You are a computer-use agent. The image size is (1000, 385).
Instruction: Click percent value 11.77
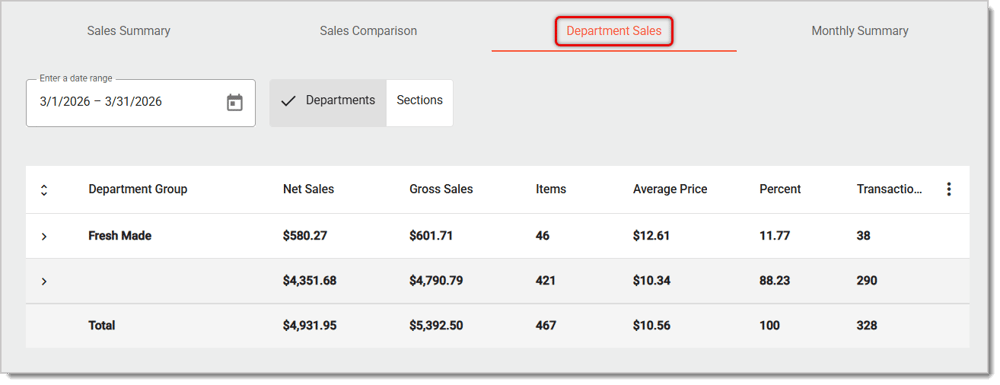click(775, 236)
